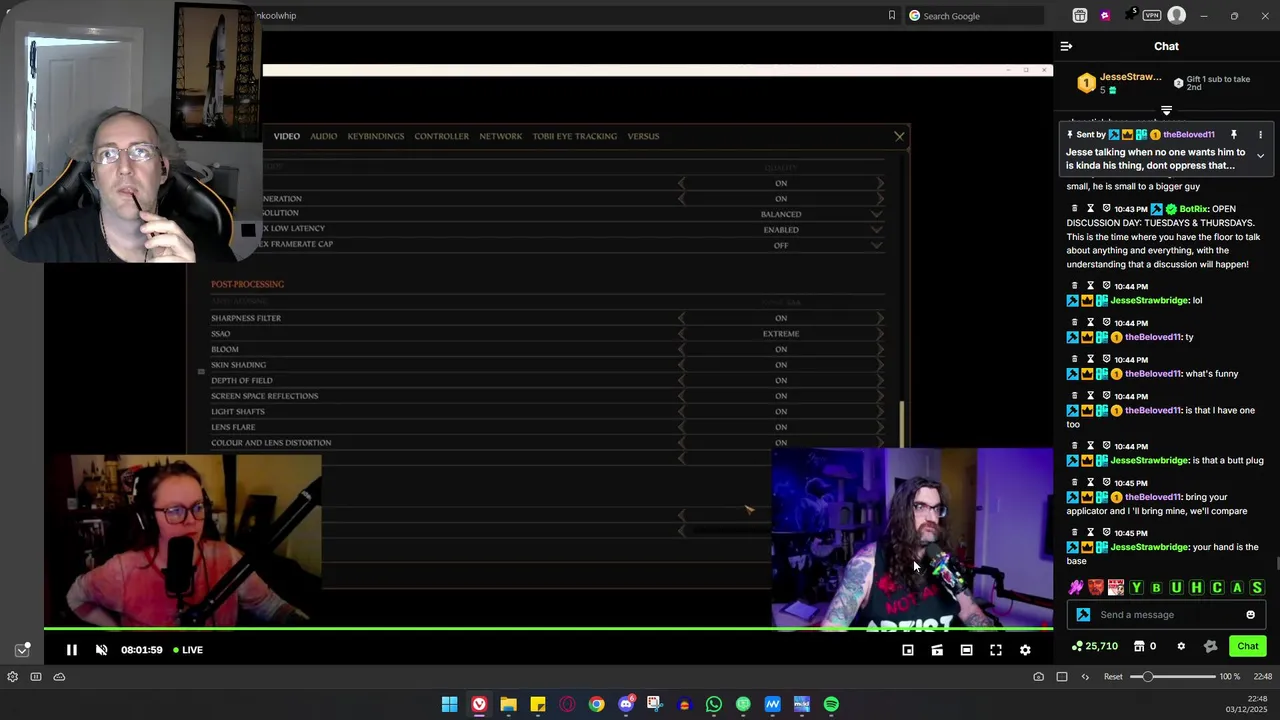1280x720 pixels.
Task: Select the S letter emote
Action: click(x=1257, y=588)
